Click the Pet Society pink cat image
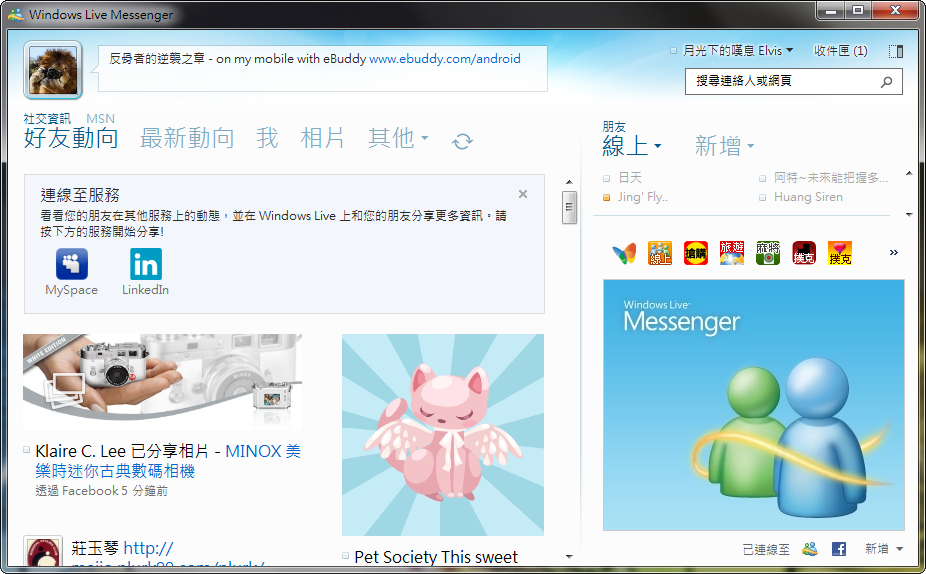Screen dimensions: 926x574 443,435
